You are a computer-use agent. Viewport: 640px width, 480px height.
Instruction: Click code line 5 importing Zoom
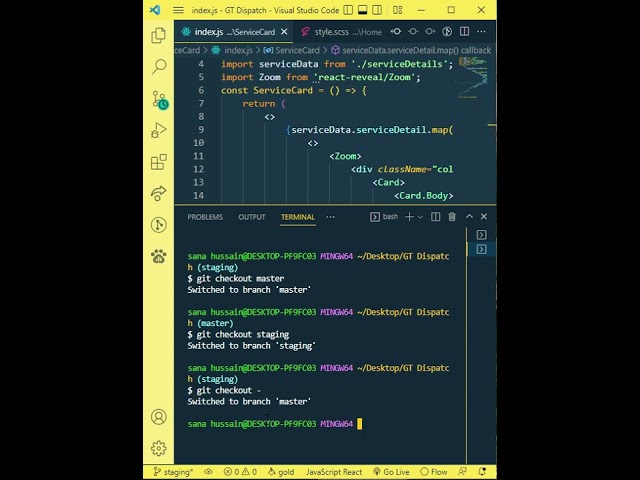(x=321, y=77)
